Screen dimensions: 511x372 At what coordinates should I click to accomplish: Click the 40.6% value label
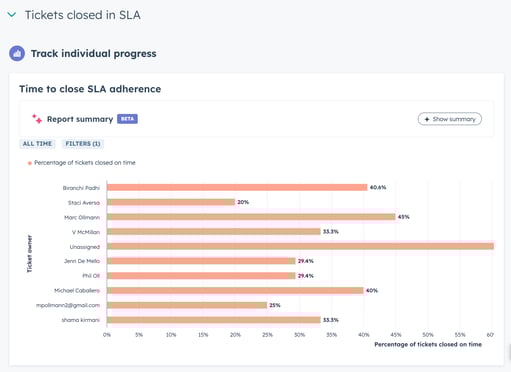click(x=378, y=187)
